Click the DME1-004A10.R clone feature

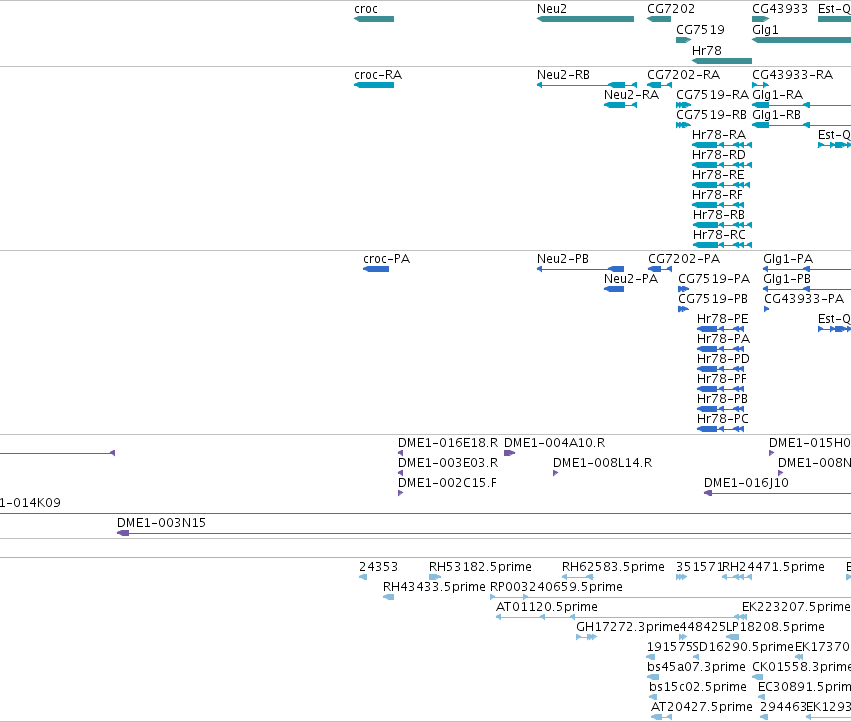pos(510,453)
